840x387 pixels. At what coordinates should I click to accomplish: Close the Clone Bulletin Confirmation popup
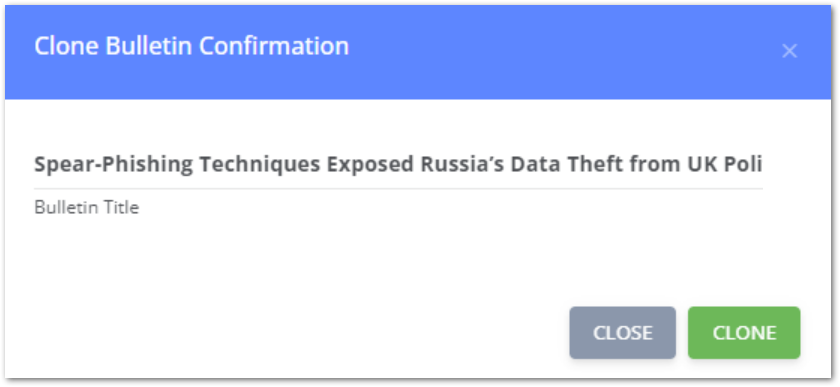coord(789,51)
